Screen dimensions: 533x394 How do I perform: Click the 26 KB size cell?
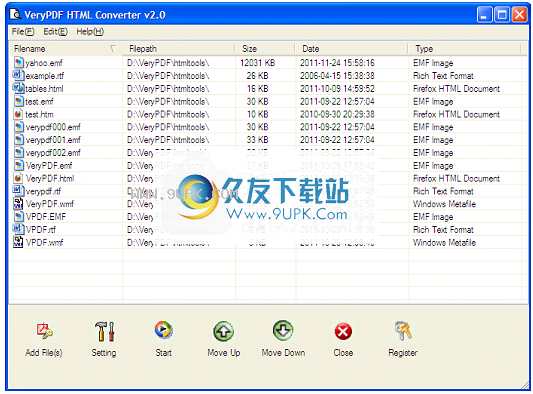[x=257, y=76]
